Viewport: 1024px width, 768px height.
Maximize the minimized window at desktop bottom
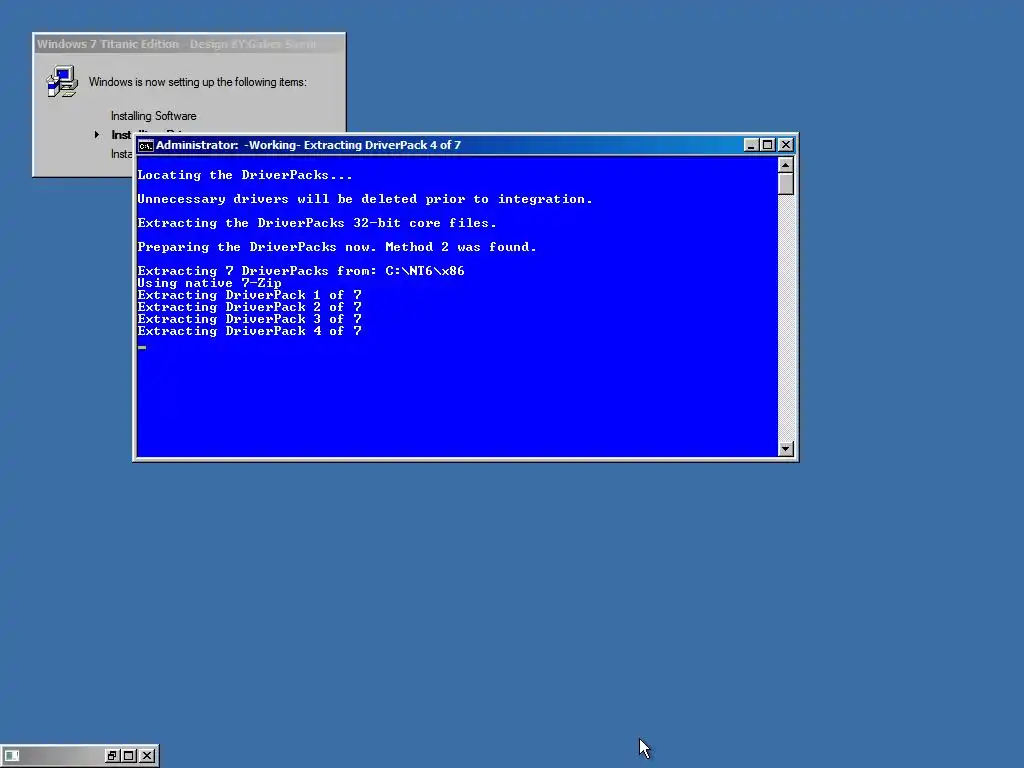129,756
